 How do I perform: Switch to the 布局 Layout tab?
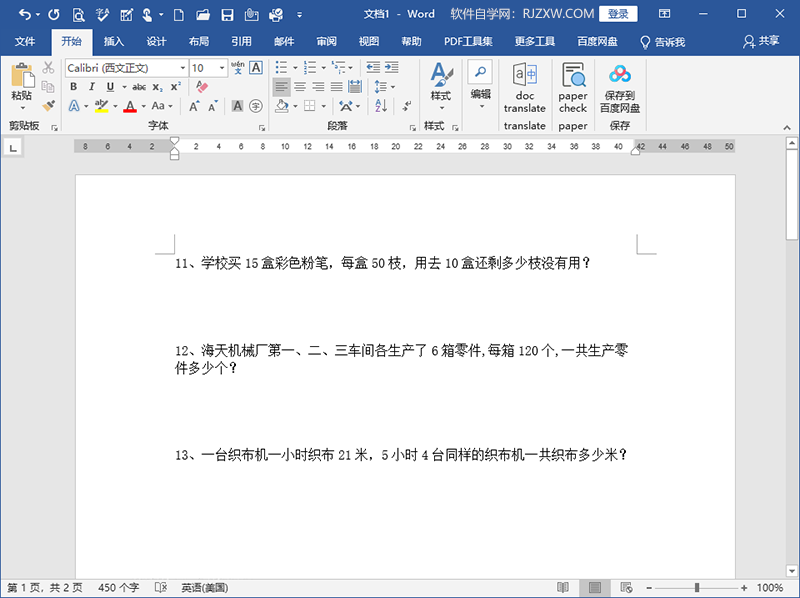tap(198, 41)
